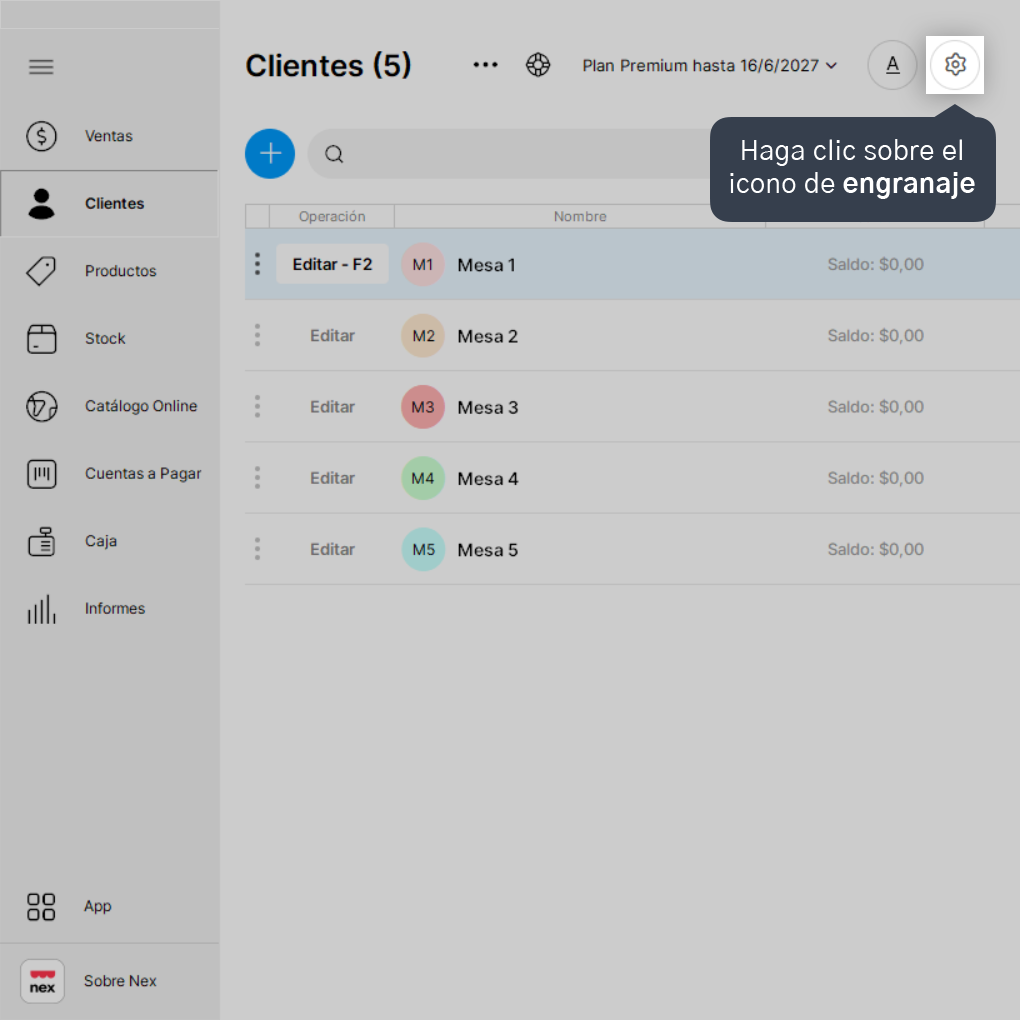1020x1020 pixels.
Task: Open Mesa 2 row options dots
Action: click(258, 335)
